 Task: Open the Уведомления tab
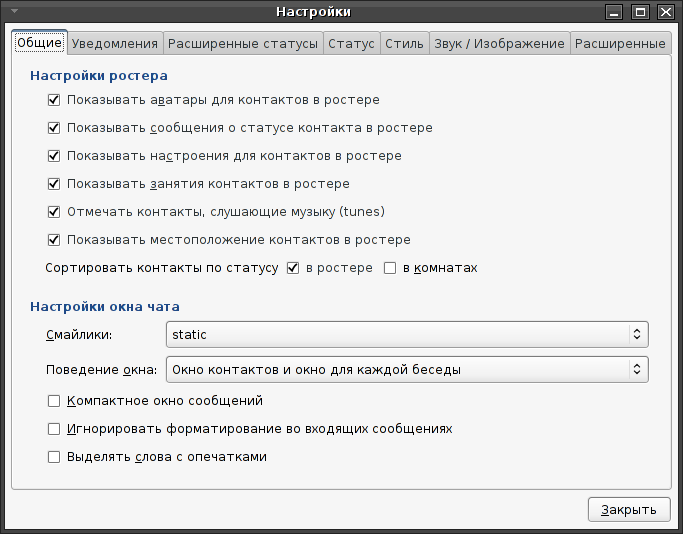tap(115, 44)
